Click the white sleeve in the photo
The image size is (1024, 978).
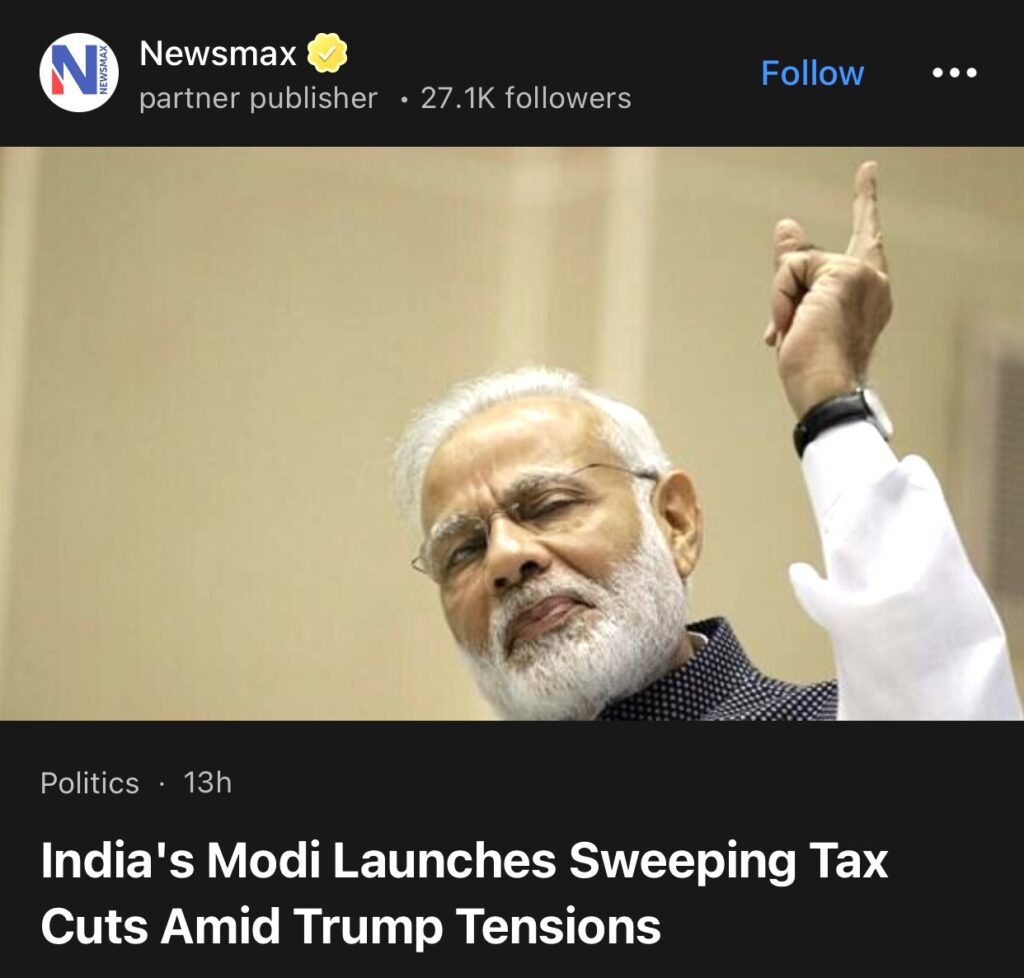pyautogui.click(x=901, y=575)
